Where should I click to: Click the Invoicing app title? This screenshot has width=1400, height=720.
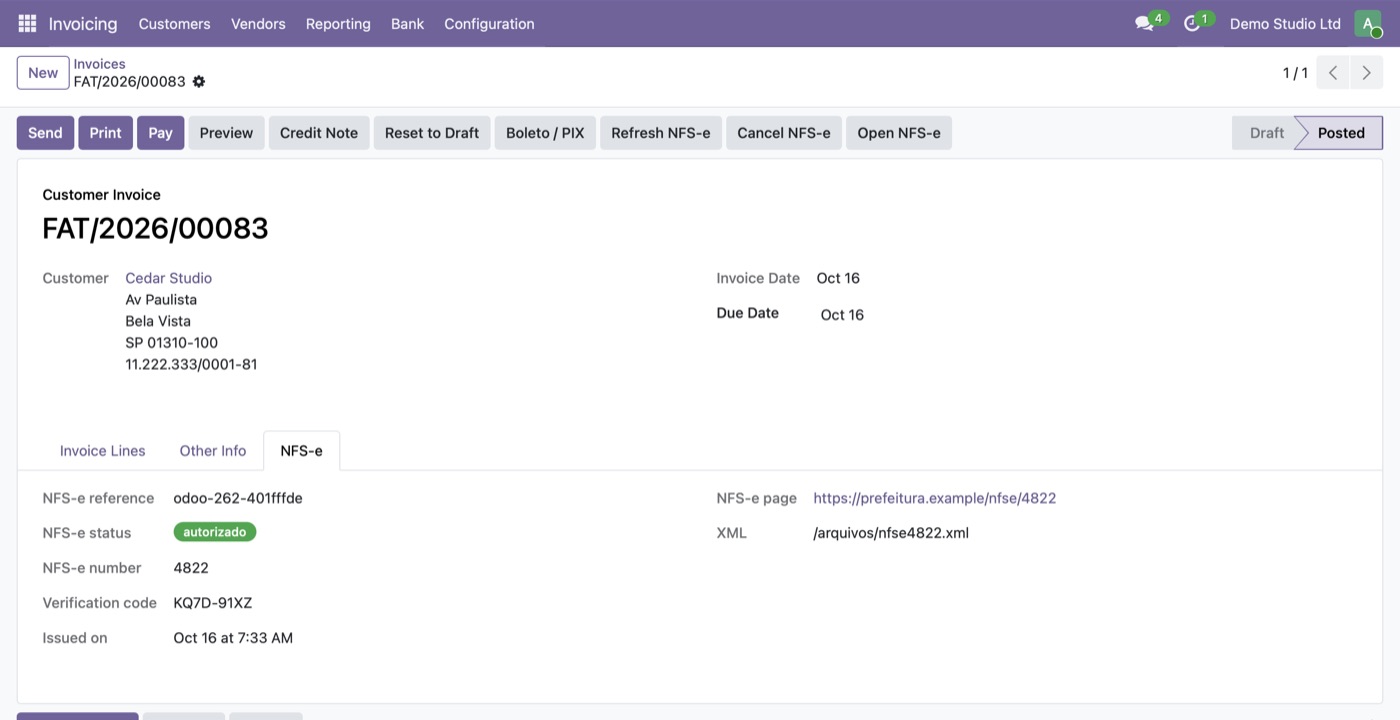(83, 23)
